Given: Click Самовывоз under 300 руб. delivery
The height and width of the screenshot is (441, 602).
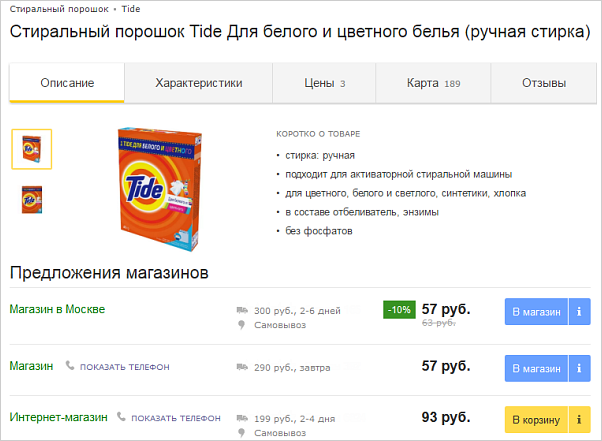Looking at the screenshot, I should point(280,325).
